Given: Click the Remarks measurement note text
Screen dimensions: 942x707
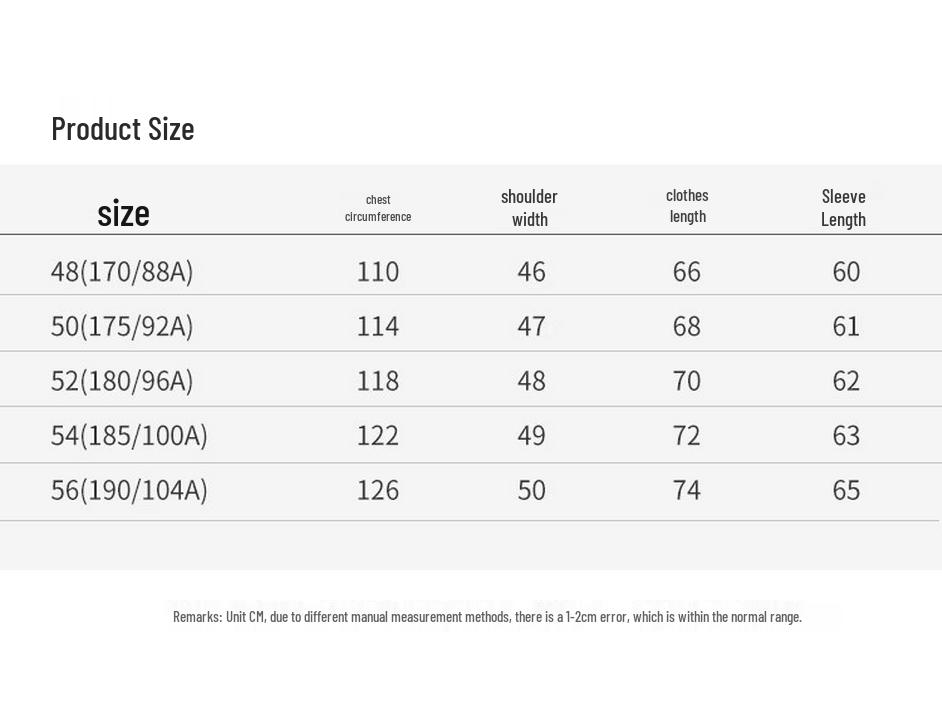Looking at the screenshot, I should 487,617.
